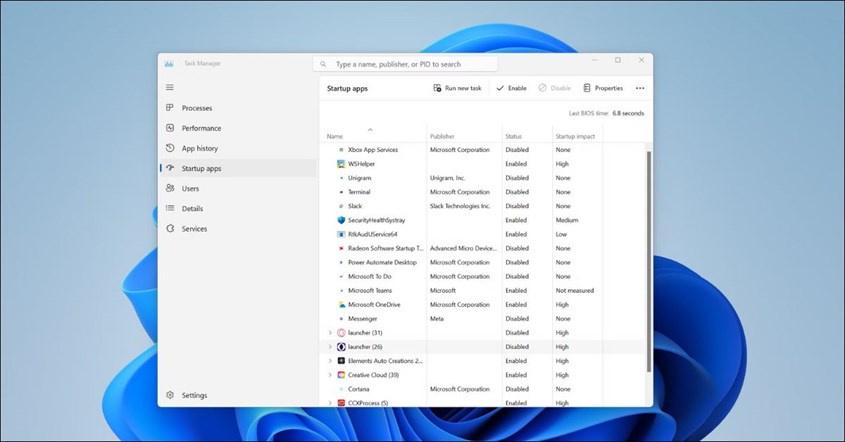Select the Microsoft To Do row

483,277
